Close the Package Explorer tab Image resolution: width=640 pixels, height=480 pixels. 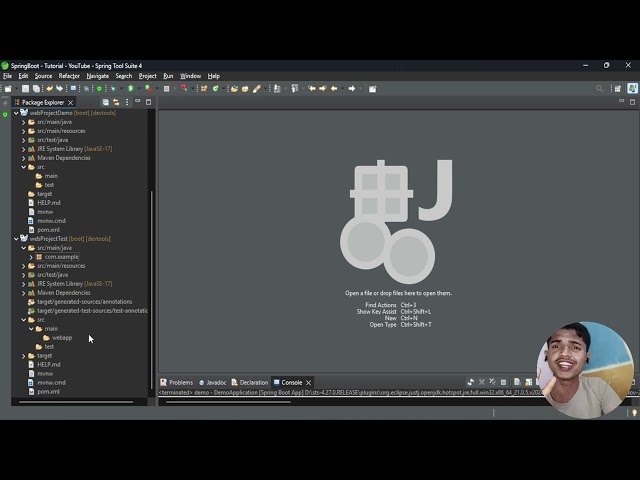(71, 102)
